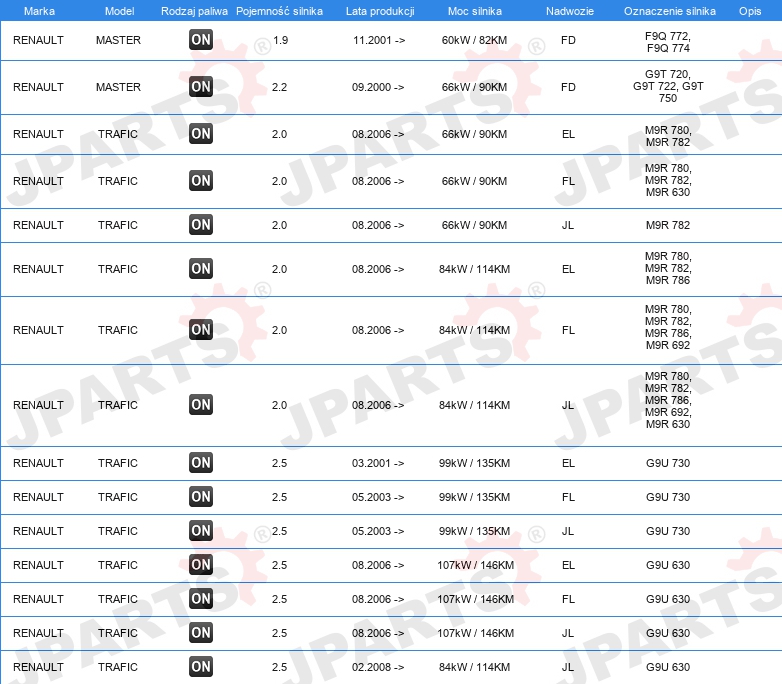
Task: Click the 1.9 engine capacity cell
Action: coord(281,40)
